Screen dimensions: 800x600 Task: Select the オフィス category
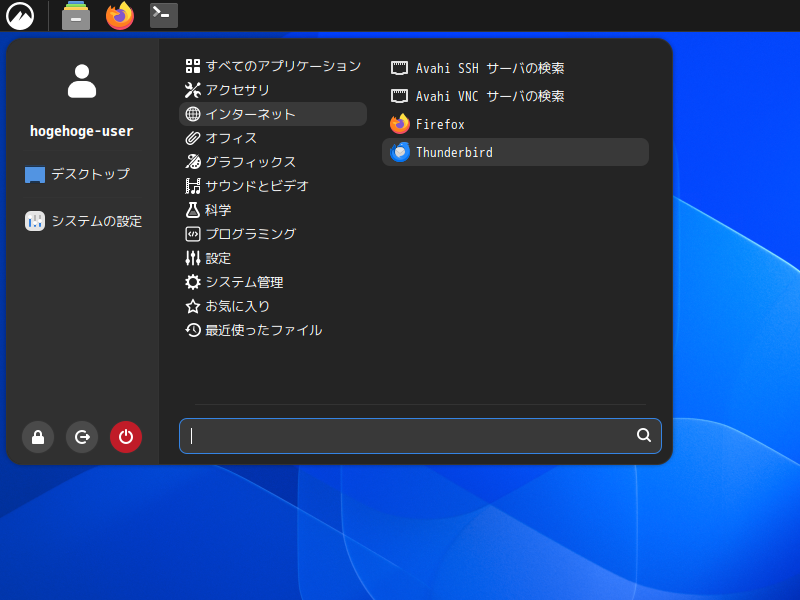coord(273,138)
